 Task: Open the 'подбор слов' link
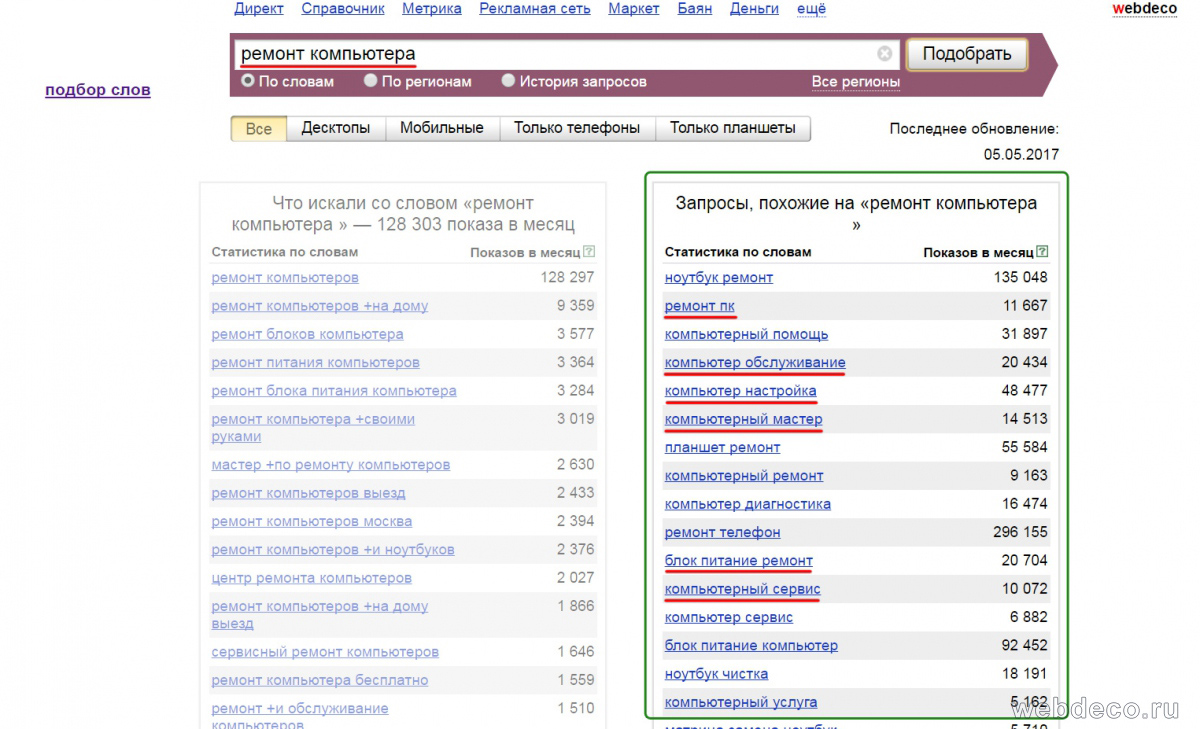click(98, 90)
